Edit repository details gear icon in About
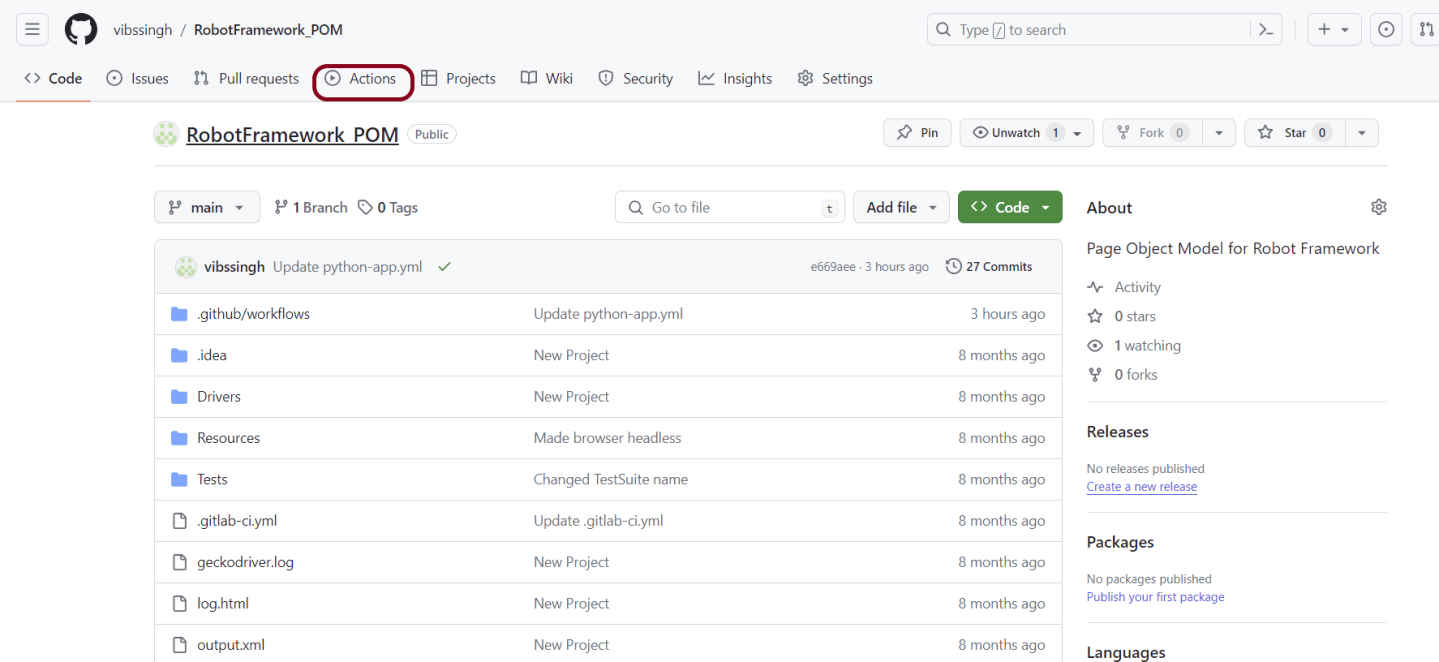Image resolution: width=1439 pixels, height=662 pixels. coord(1379,207)
